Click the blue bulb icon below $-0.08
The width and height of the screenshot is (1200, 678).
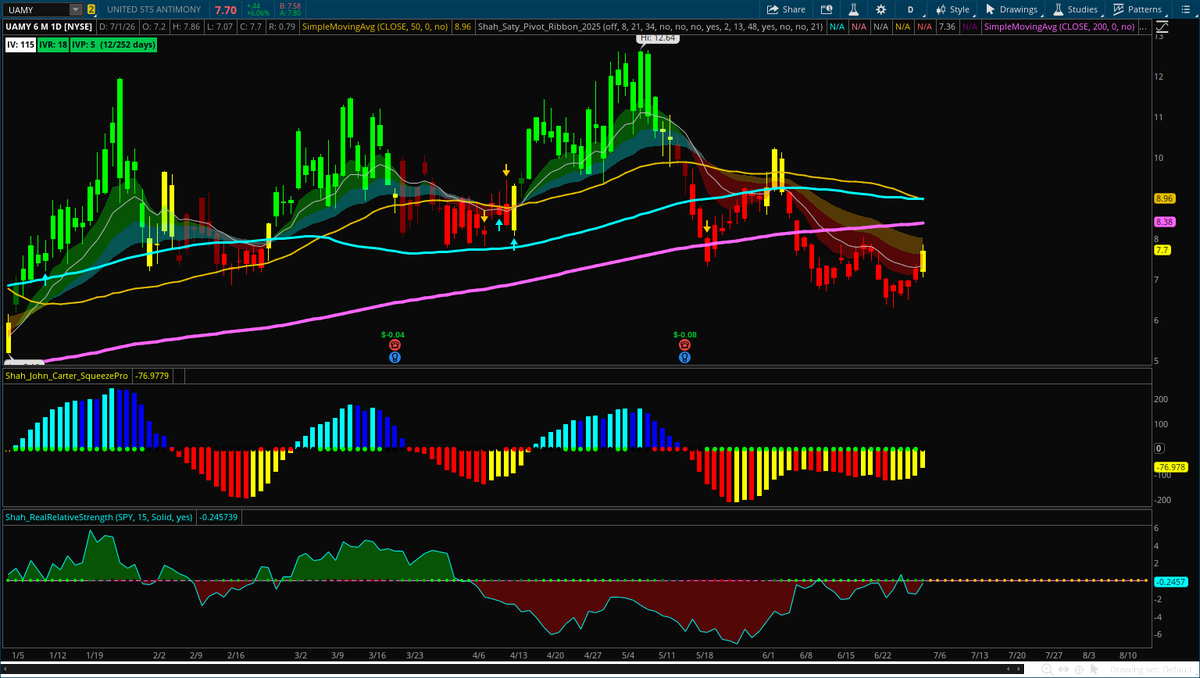684,355
